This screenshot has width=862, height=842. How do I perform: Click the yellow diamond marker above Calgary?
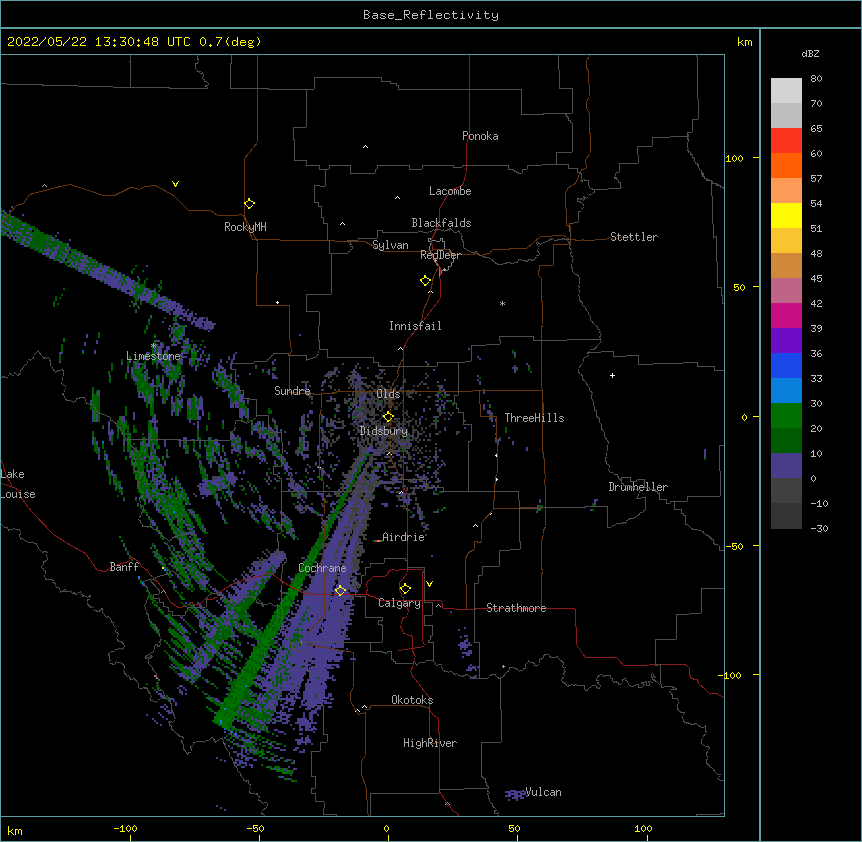pyautogui.click(x=405, y=589)
